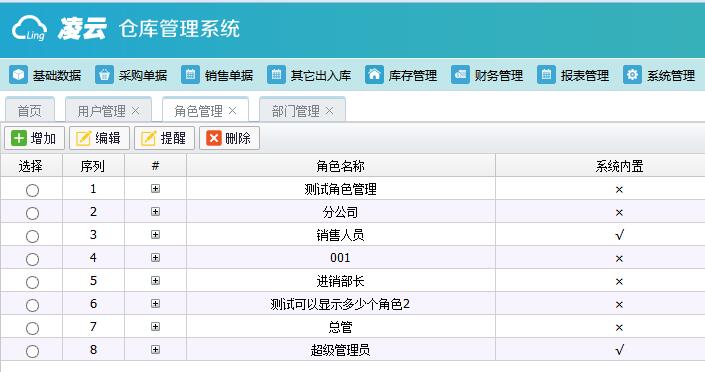Click the 提醒 button label
Screen dimensions: 705x372
click(173, 138)
